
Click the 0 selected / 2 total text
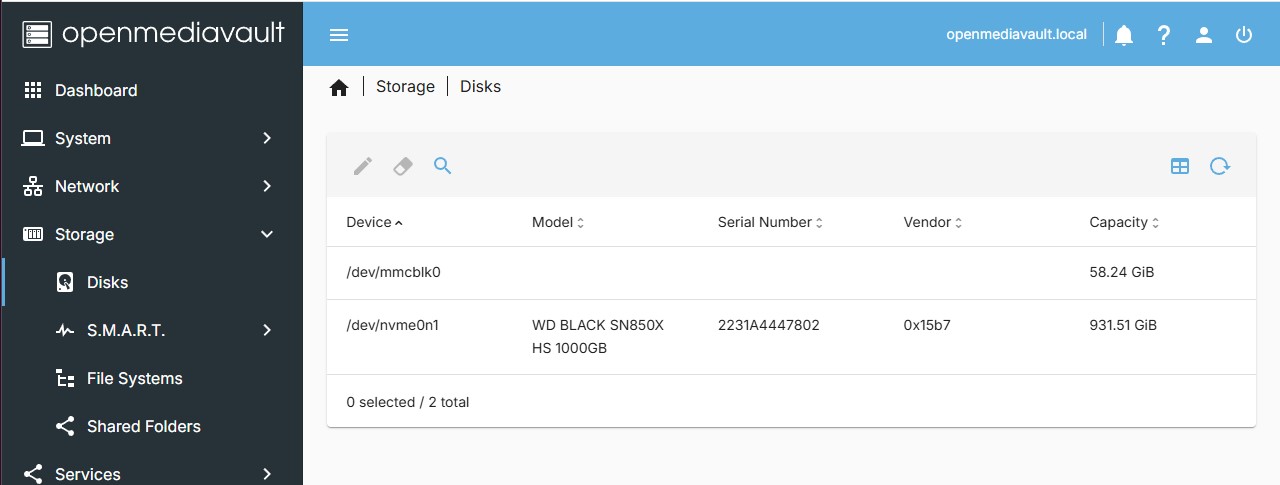click(408, 402)
